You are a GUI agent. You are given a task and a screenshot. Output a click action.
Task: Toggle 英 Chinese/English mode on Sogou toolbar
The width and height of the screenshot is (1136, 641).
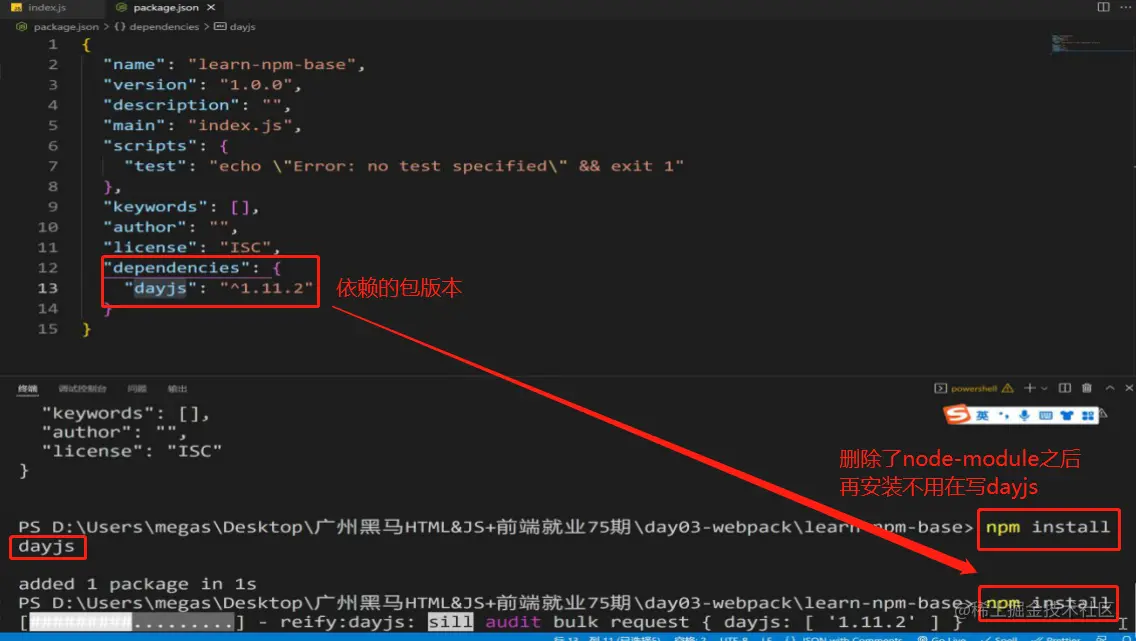pos(983,415)
